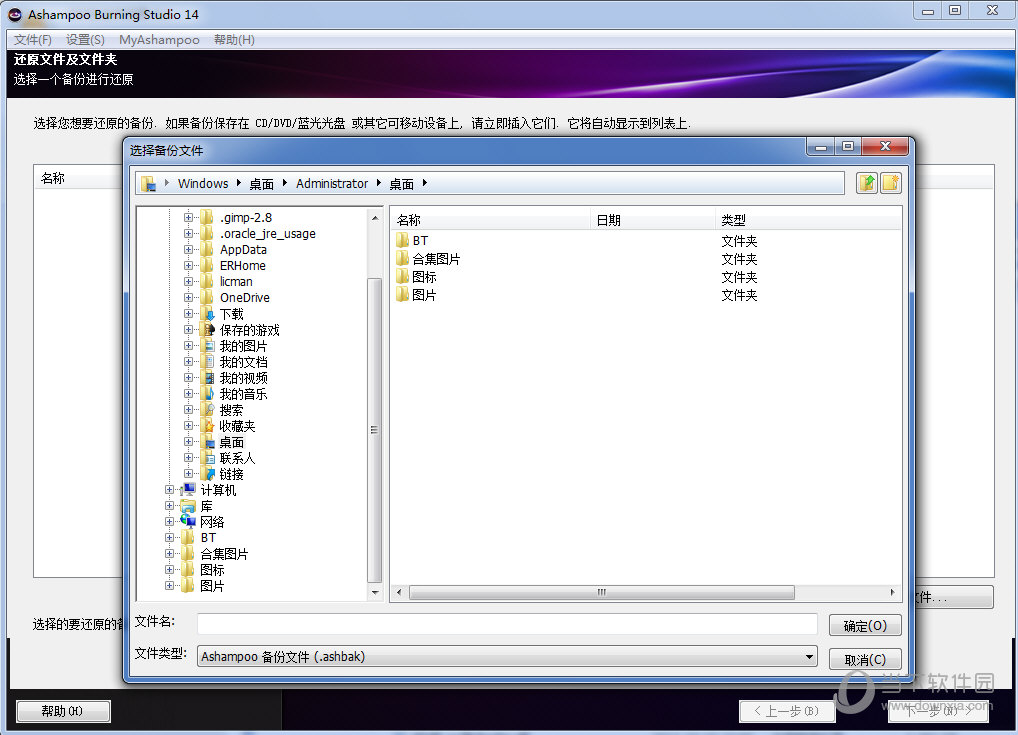The width and height of the screenshot is (1018, 735).
Task: Click Windows in the path breadcrumb
Action: click(x=203, y=184)
